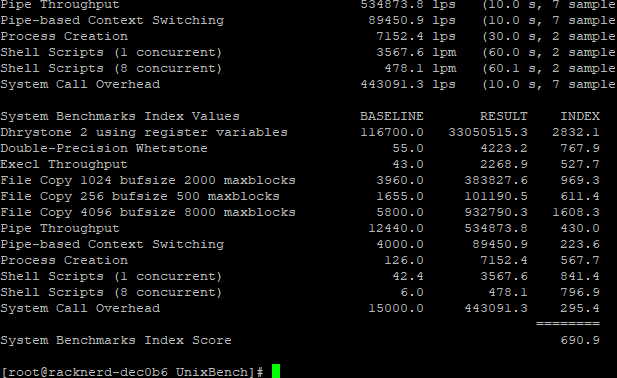Click Shell Scripts 1 concurrent index 841.4
Image resolution: width=617 pixels, height=378 pixels.
point(580,277)
